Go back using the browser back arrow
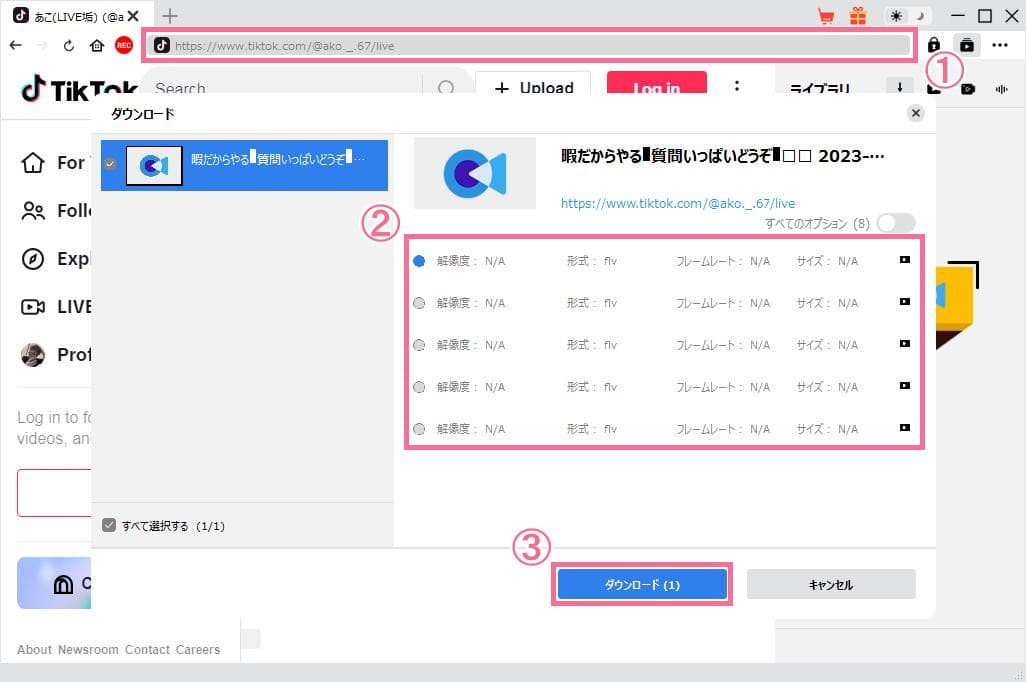Screen dimensions: 1026x682 point(16,45)
